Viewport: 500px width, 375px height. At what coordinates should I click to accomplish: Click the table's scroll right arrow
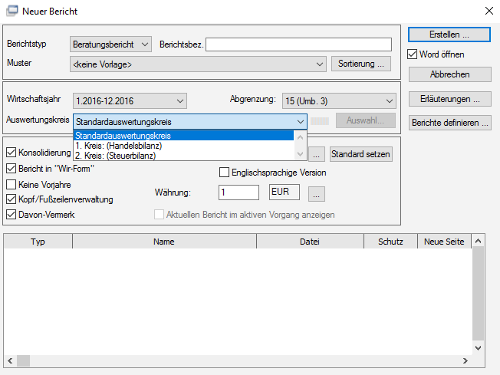tap(465, 361)
